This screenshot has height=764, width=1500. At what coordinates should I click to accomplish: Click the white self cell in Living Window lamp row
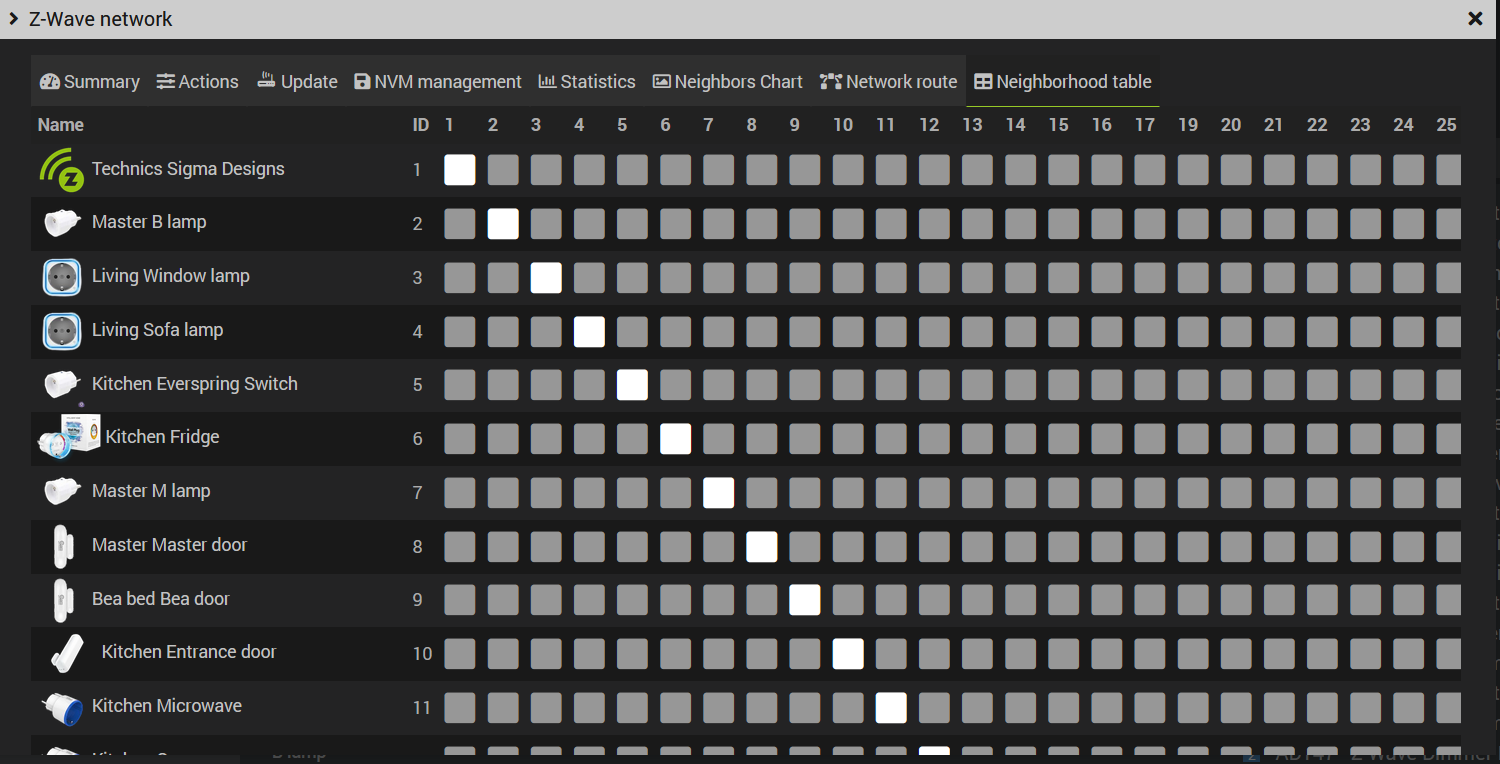546,277
